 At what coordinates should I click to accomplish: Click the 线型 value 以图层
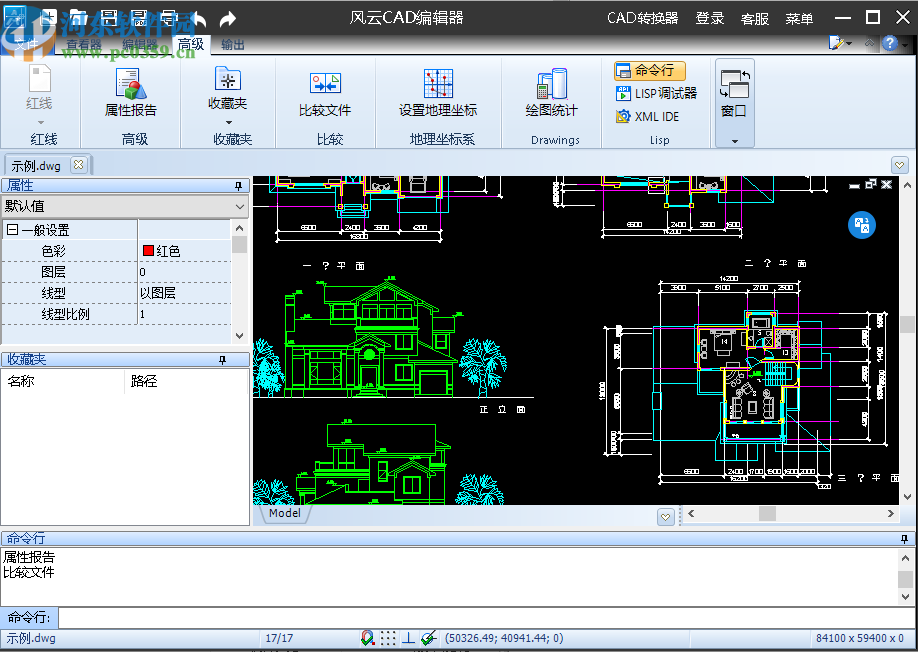tap(184, 293)
